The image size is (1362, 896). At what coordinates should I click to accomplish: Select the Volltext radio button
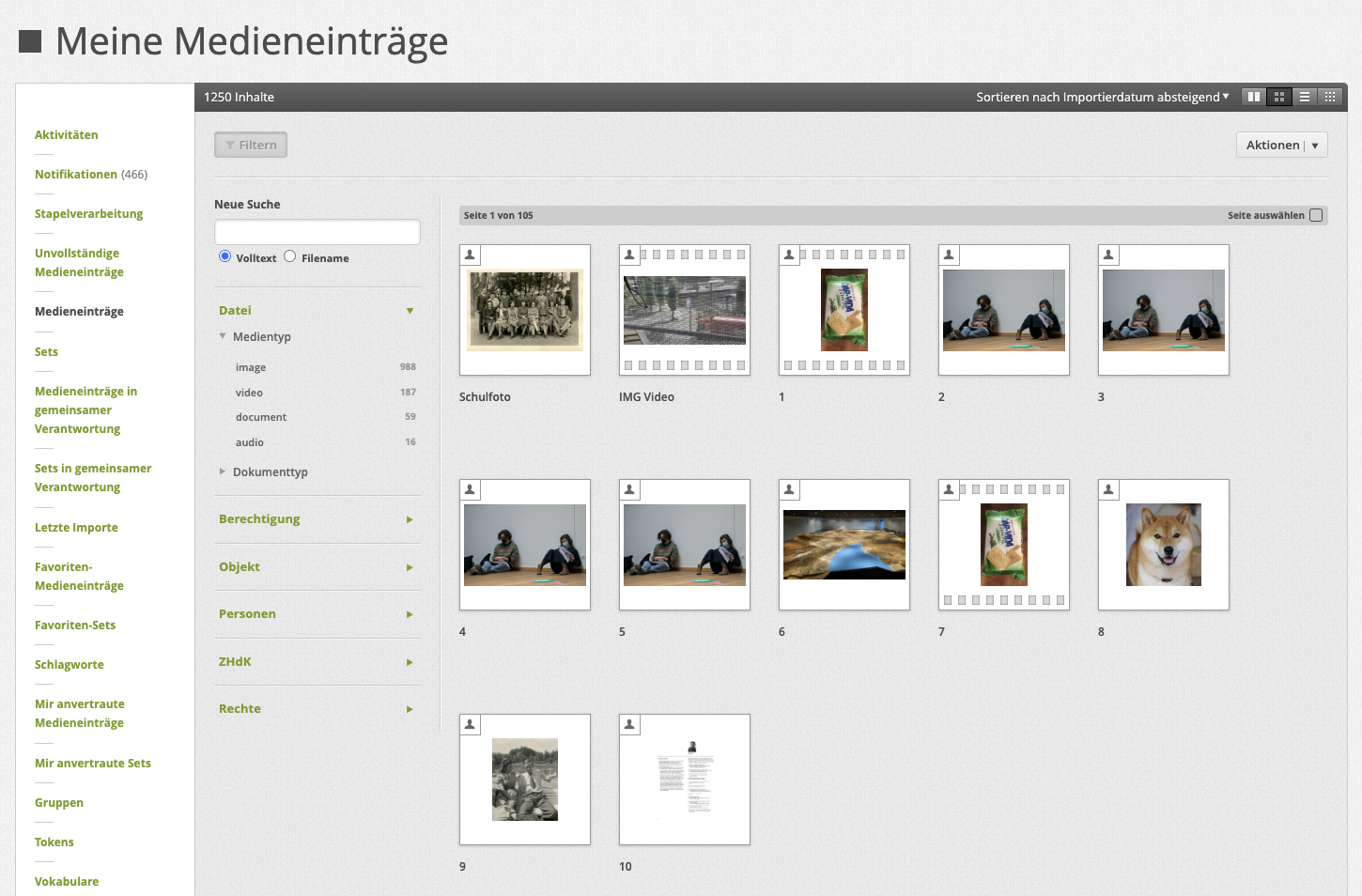click(x=225, y=256)
